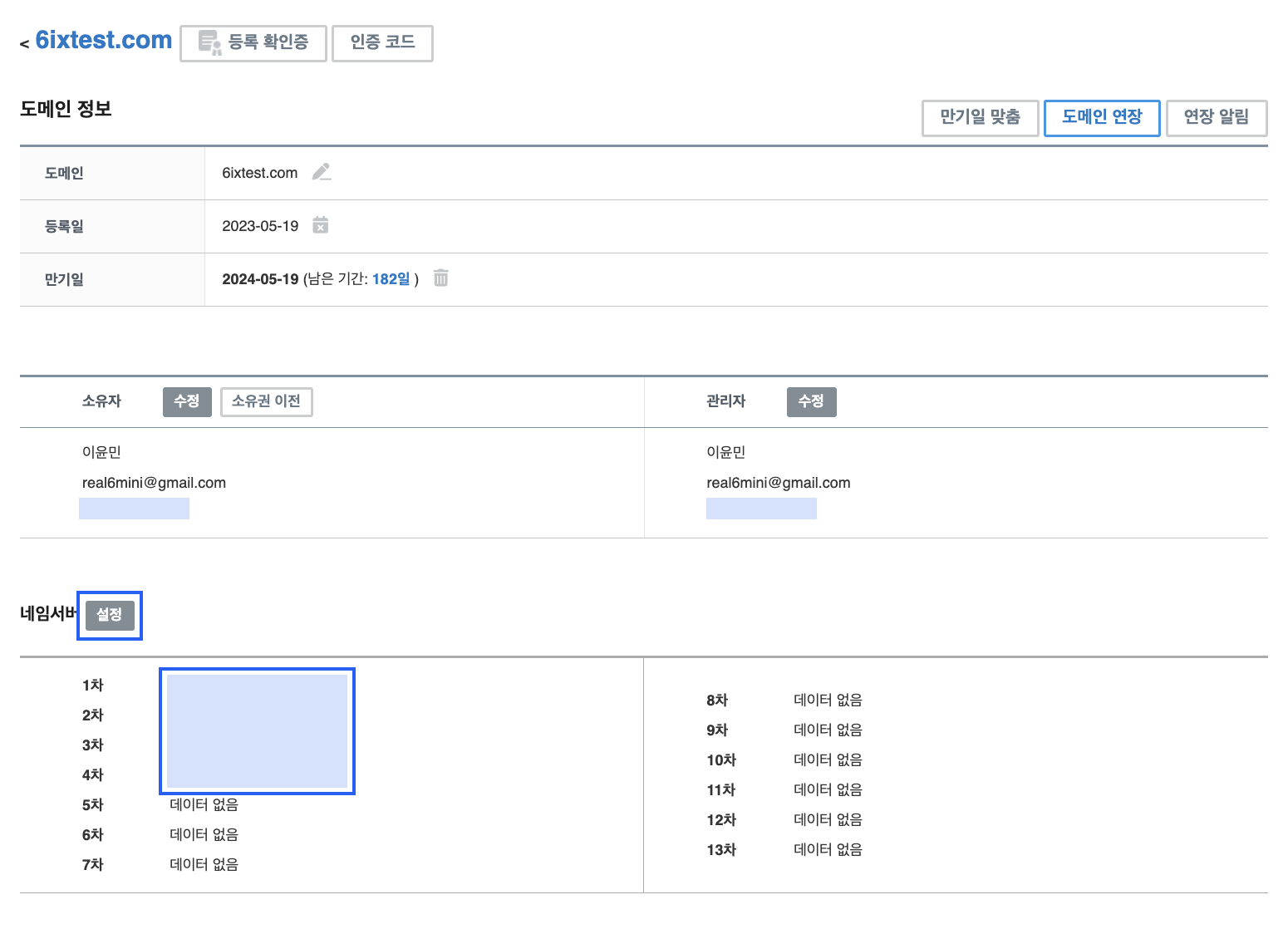Click owner name 이윤민 under 소유자

[101, 452]
